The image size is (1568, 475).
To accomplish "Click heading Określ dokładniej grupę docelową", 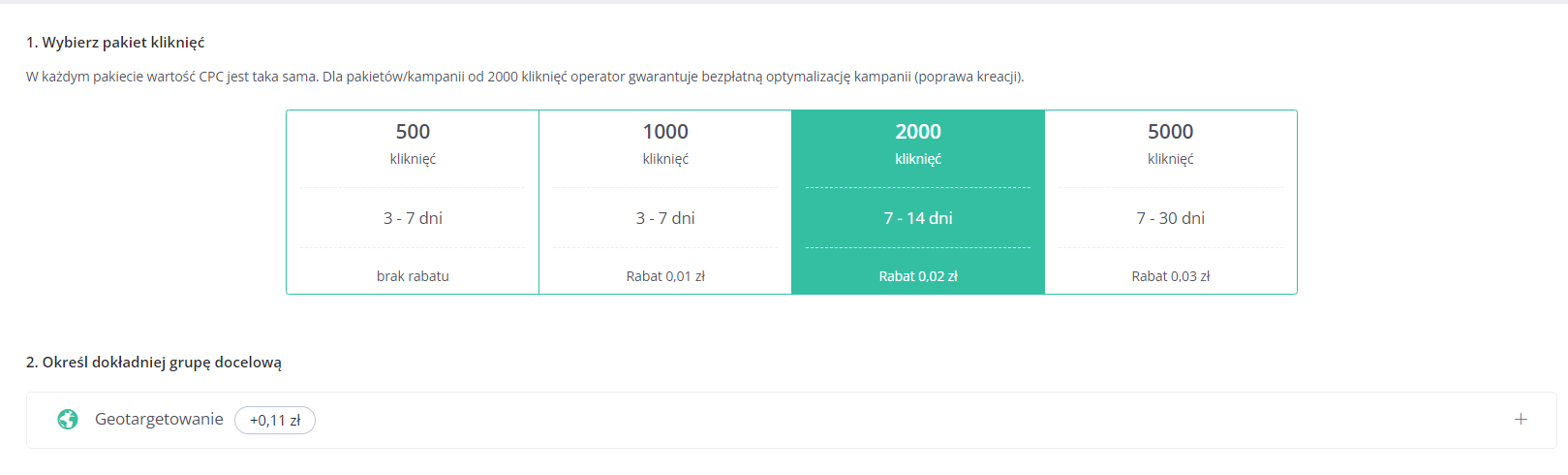I will tap(154, 363).
